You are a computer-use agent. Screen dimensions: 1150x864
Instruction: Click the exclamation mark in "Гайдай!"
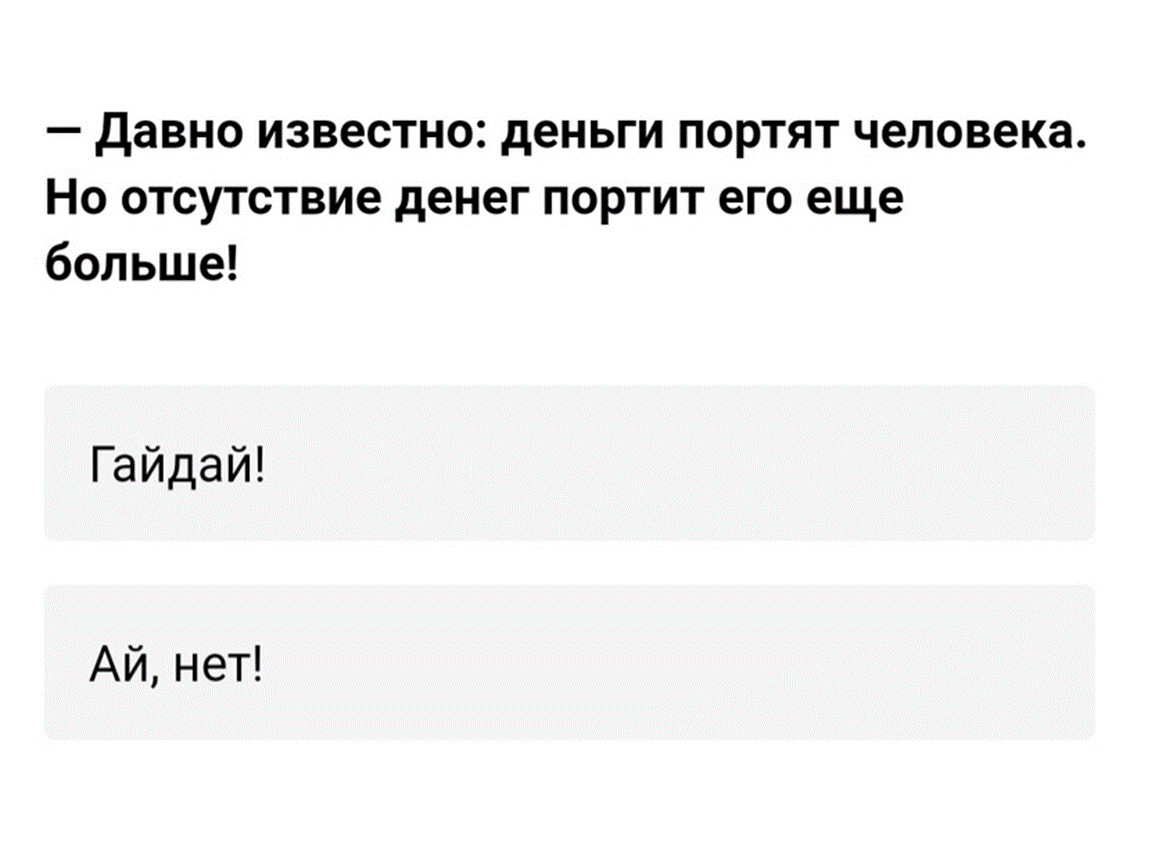tap(261, 463)
